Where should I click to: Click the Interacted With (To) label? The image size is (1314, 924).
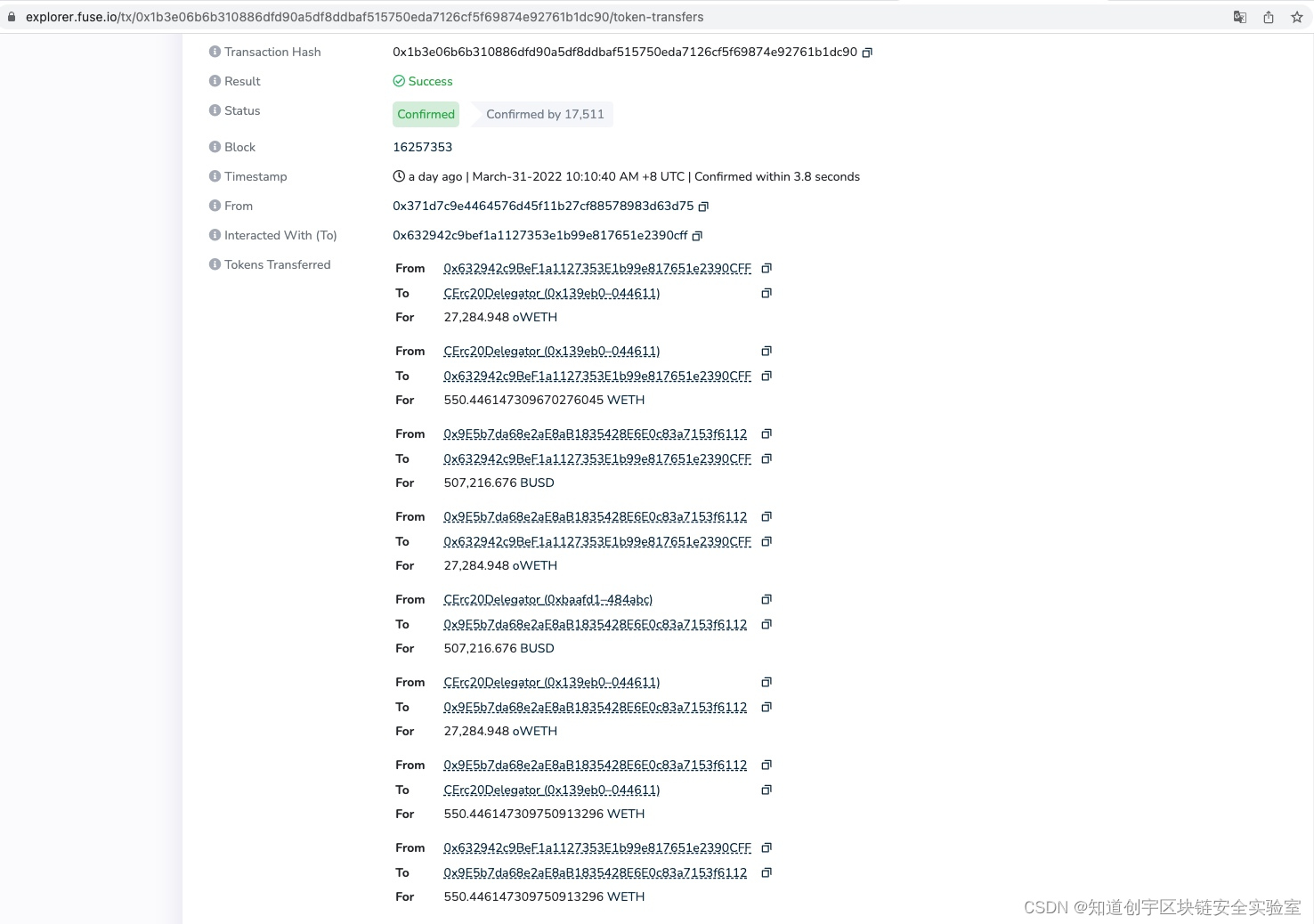pyautogui.click(x=280, y=235)
